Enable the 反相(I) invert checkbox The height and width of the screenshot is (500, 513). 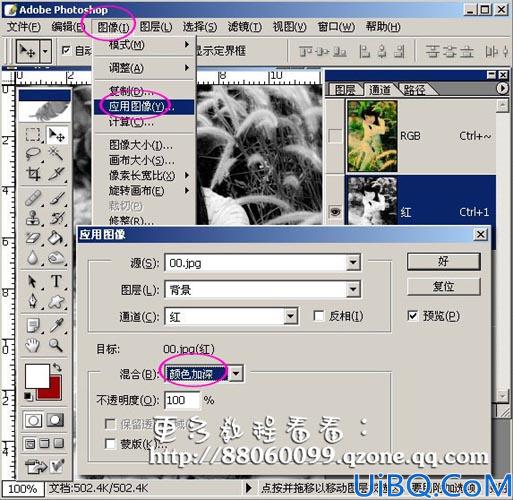(319, 316)
